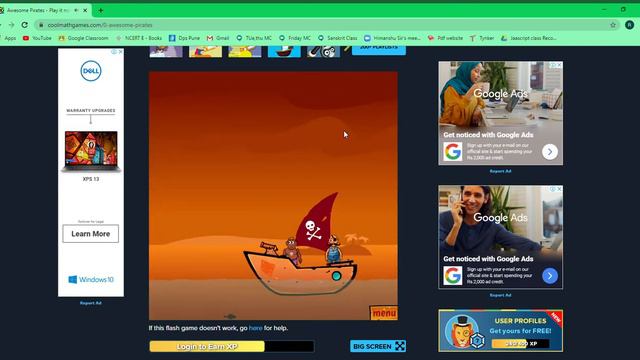Click the game menu button
Screen dimensions: 640x360
point(384,313)
